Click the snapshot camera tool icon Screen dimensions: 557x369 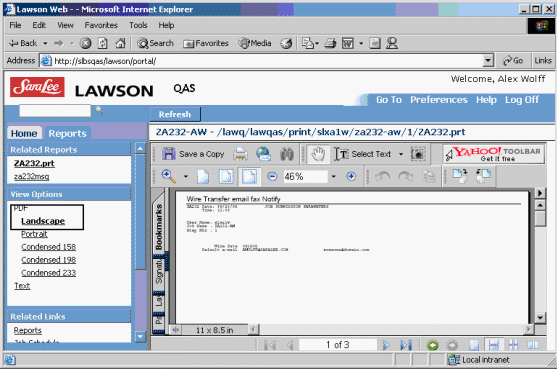coord(418,154)
